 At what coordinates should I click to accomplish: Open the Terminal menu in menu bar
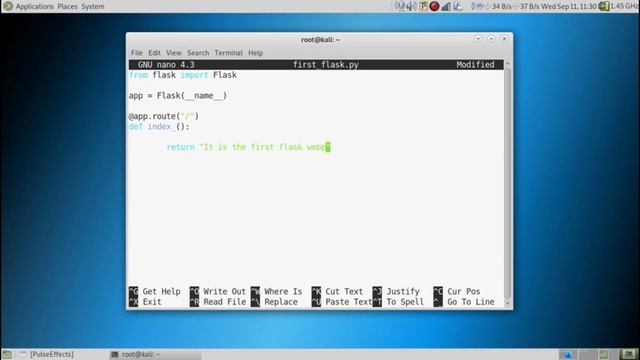pos(229,53)
